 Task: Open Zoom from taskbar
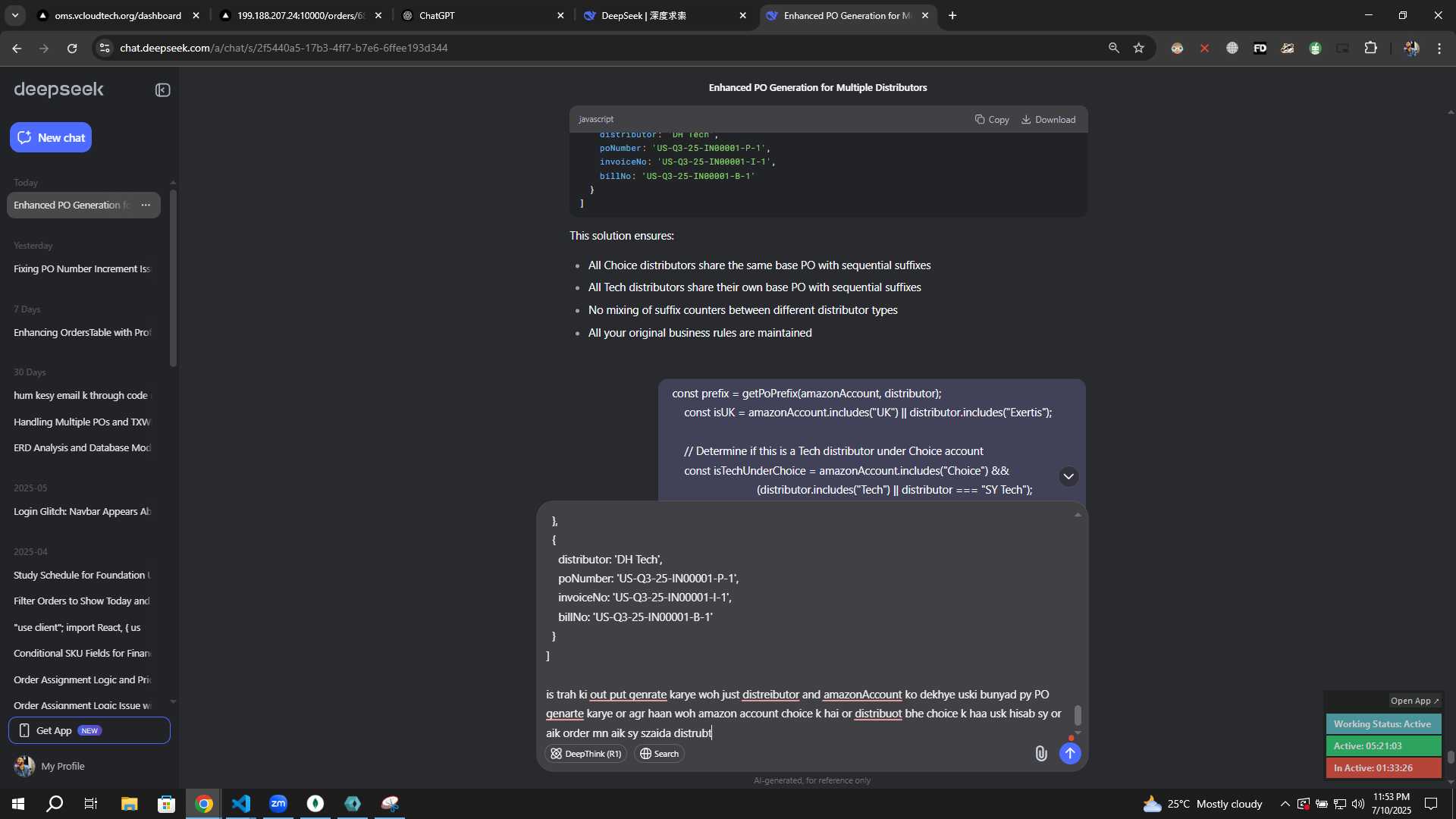click(x=278, y=804)
